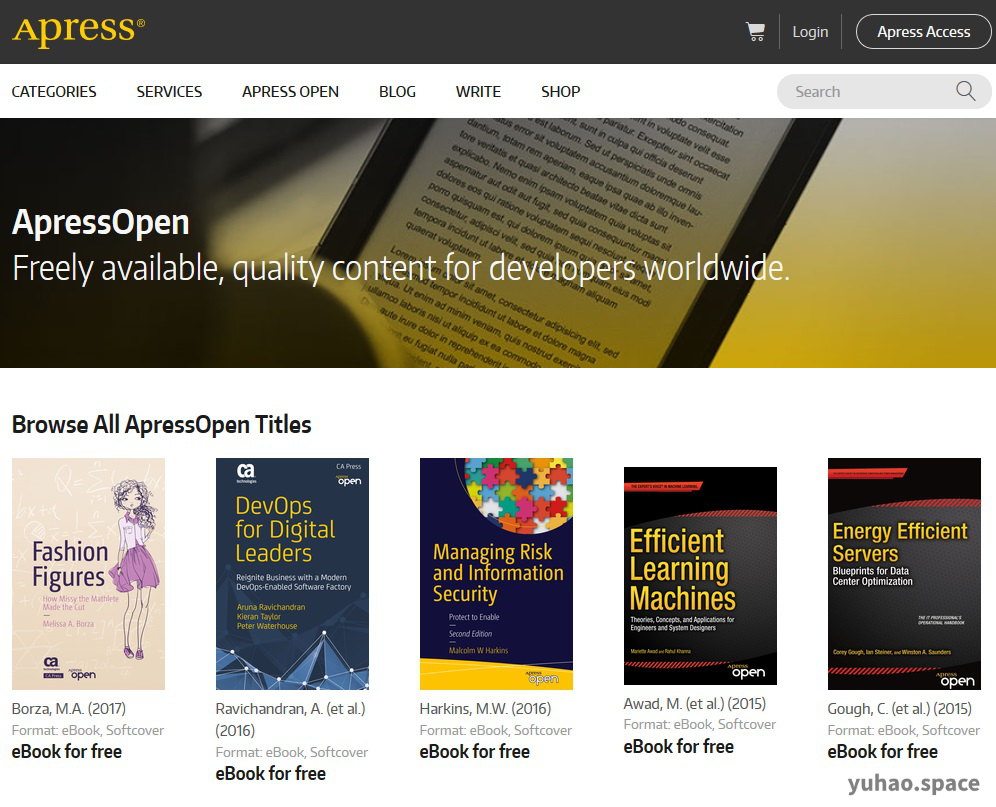The width and height of the screenshot is (996, 807).
Task: Click eBook for free under Awad
Action: coord(678,746)
